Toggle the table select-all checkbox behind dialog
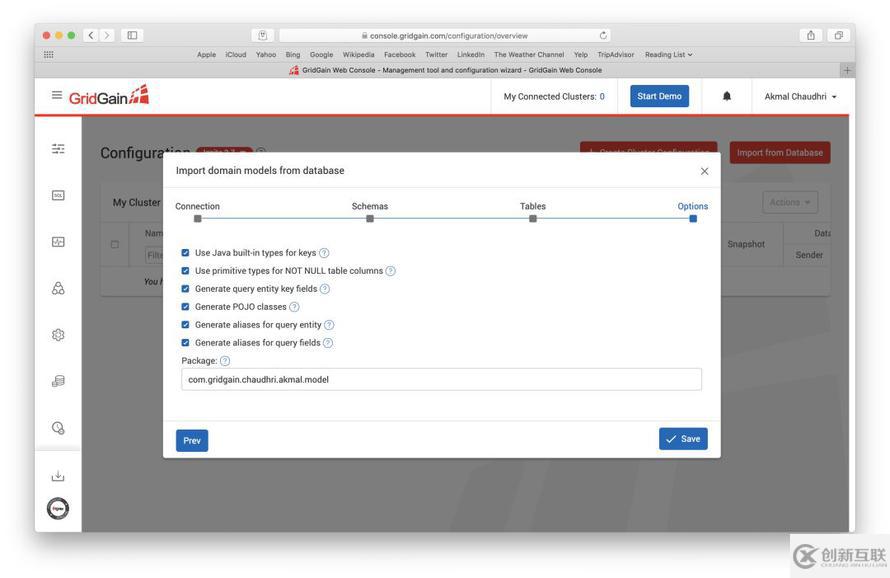This screenshot has height=578, width=890. tap(115, 244)
